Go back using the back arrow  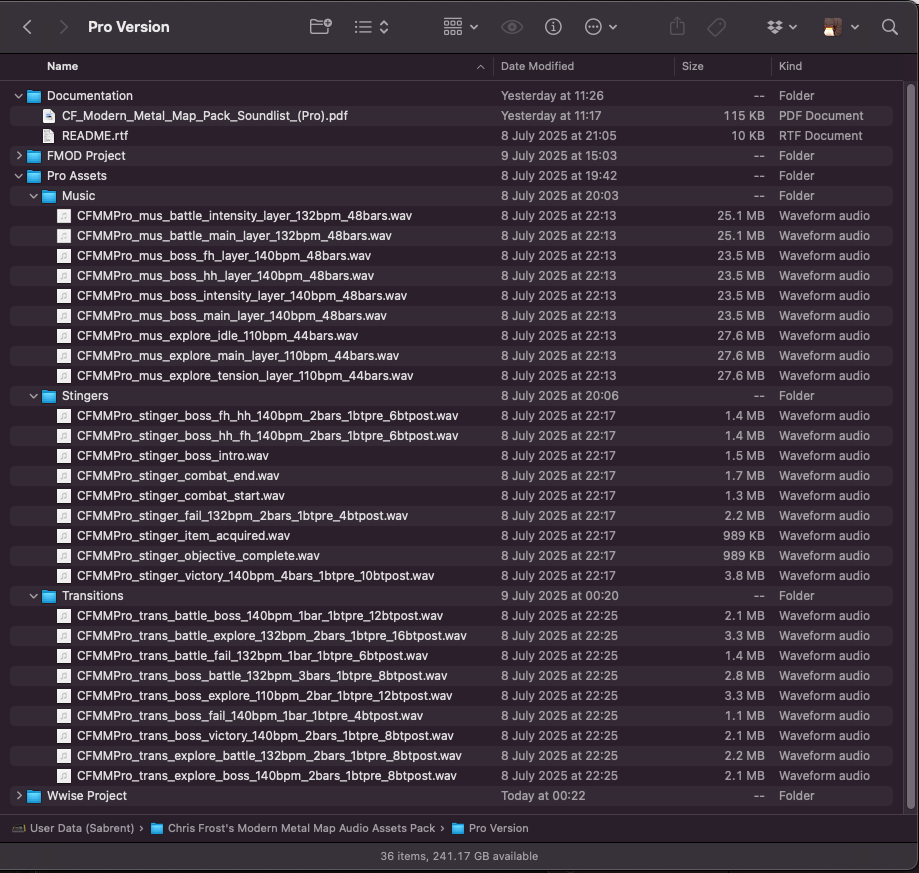[27, 27]
